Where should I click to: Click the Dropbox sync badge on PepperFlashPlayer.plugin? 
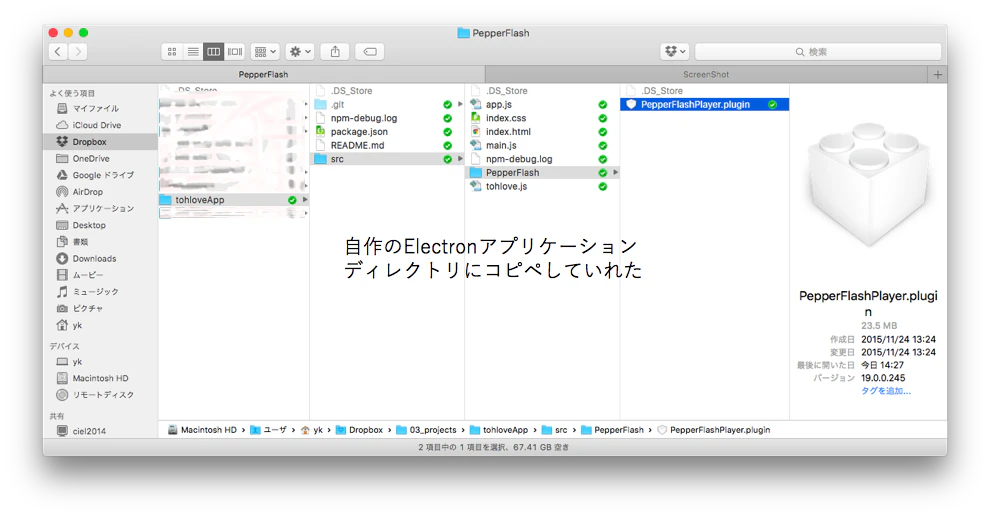coord(772,105)
